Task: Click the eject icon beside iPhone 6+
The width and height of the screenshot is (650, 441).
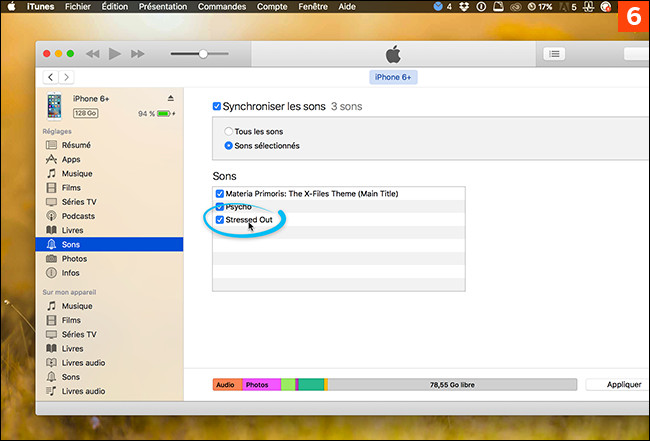Action: click(x=170, y=98)
